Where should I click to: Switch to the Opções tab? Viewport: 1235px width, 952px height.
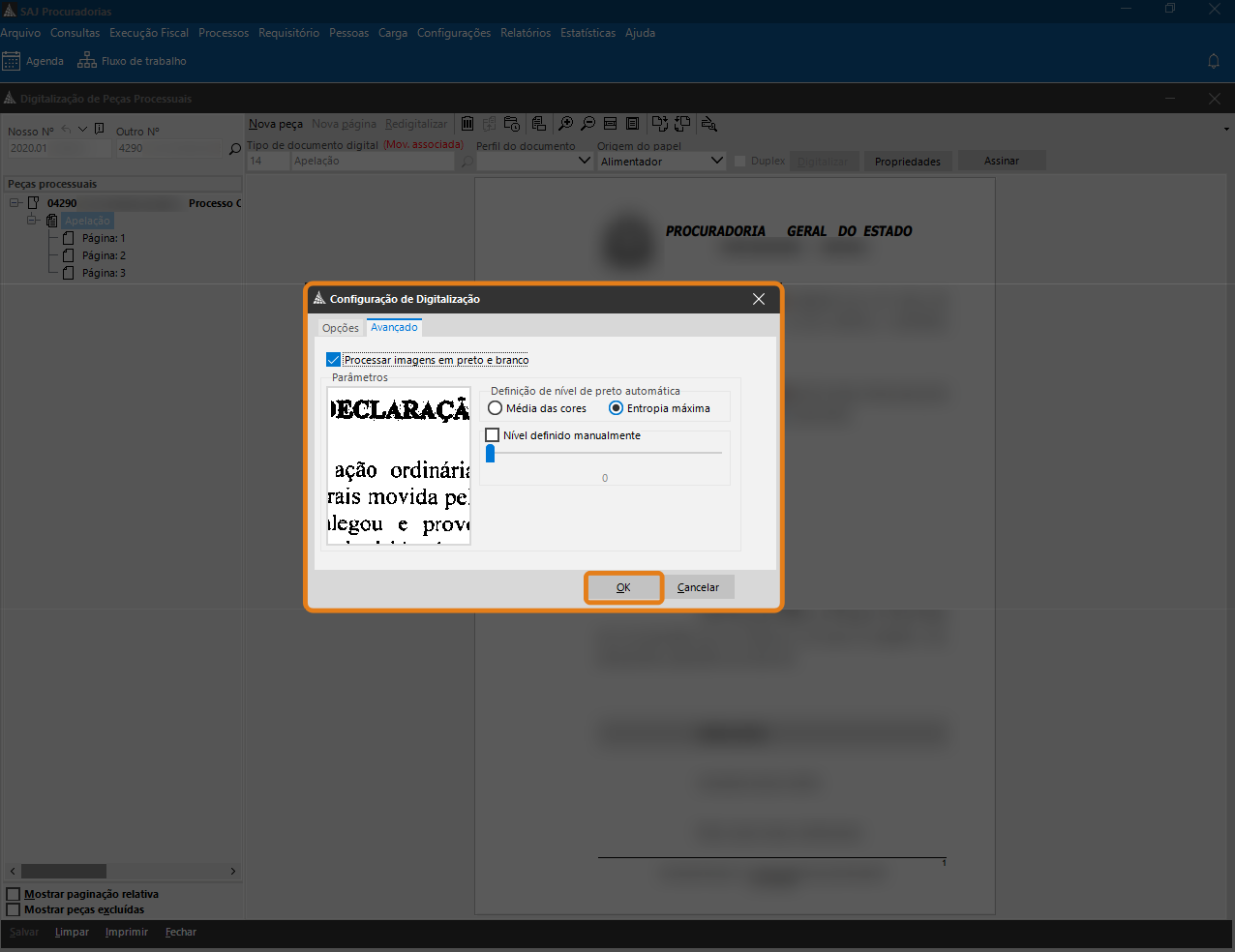341,328
